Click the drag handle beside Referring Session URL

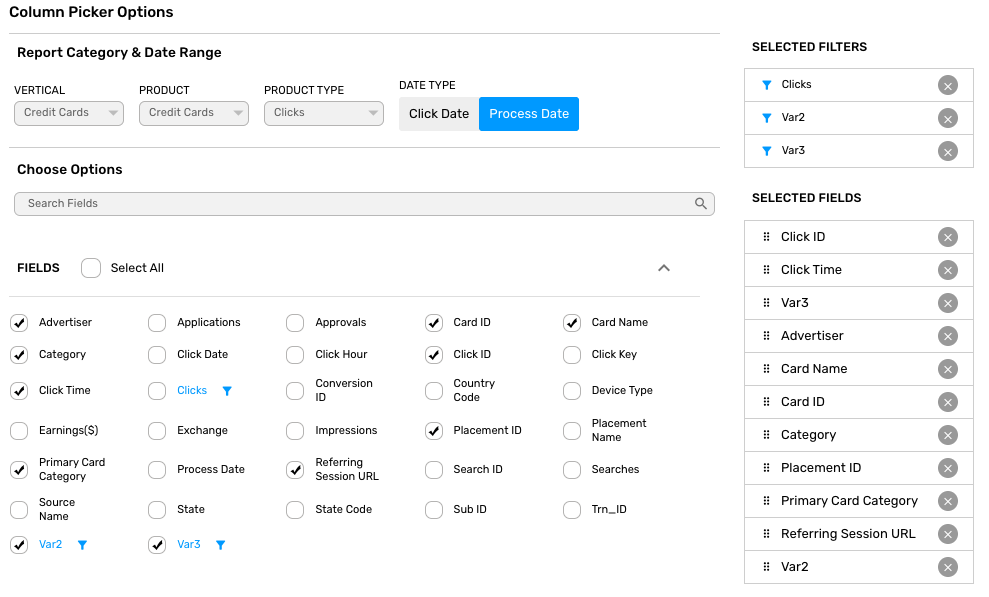click(x=766, y=534)
